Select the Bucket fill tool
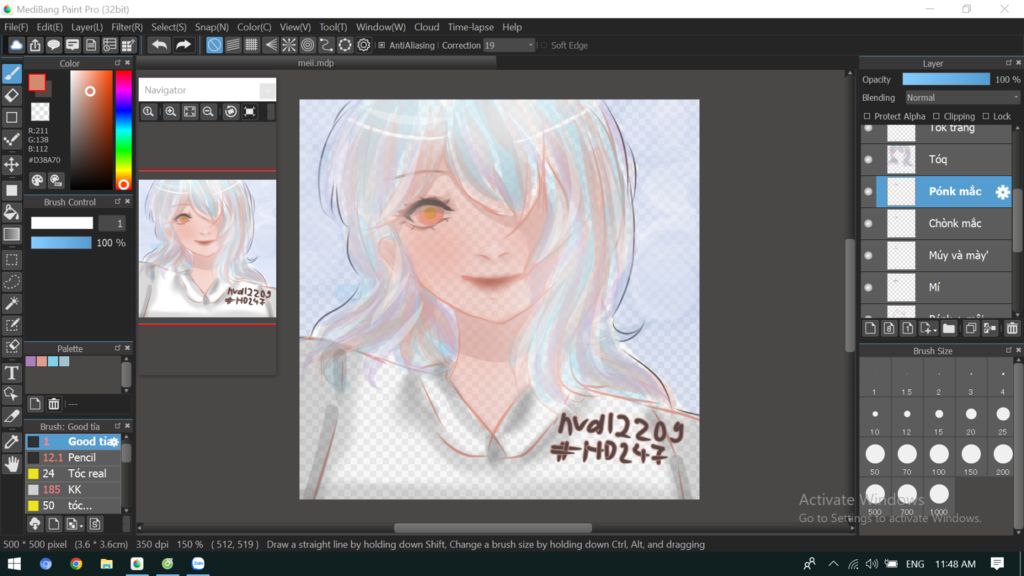 point(12,212)
